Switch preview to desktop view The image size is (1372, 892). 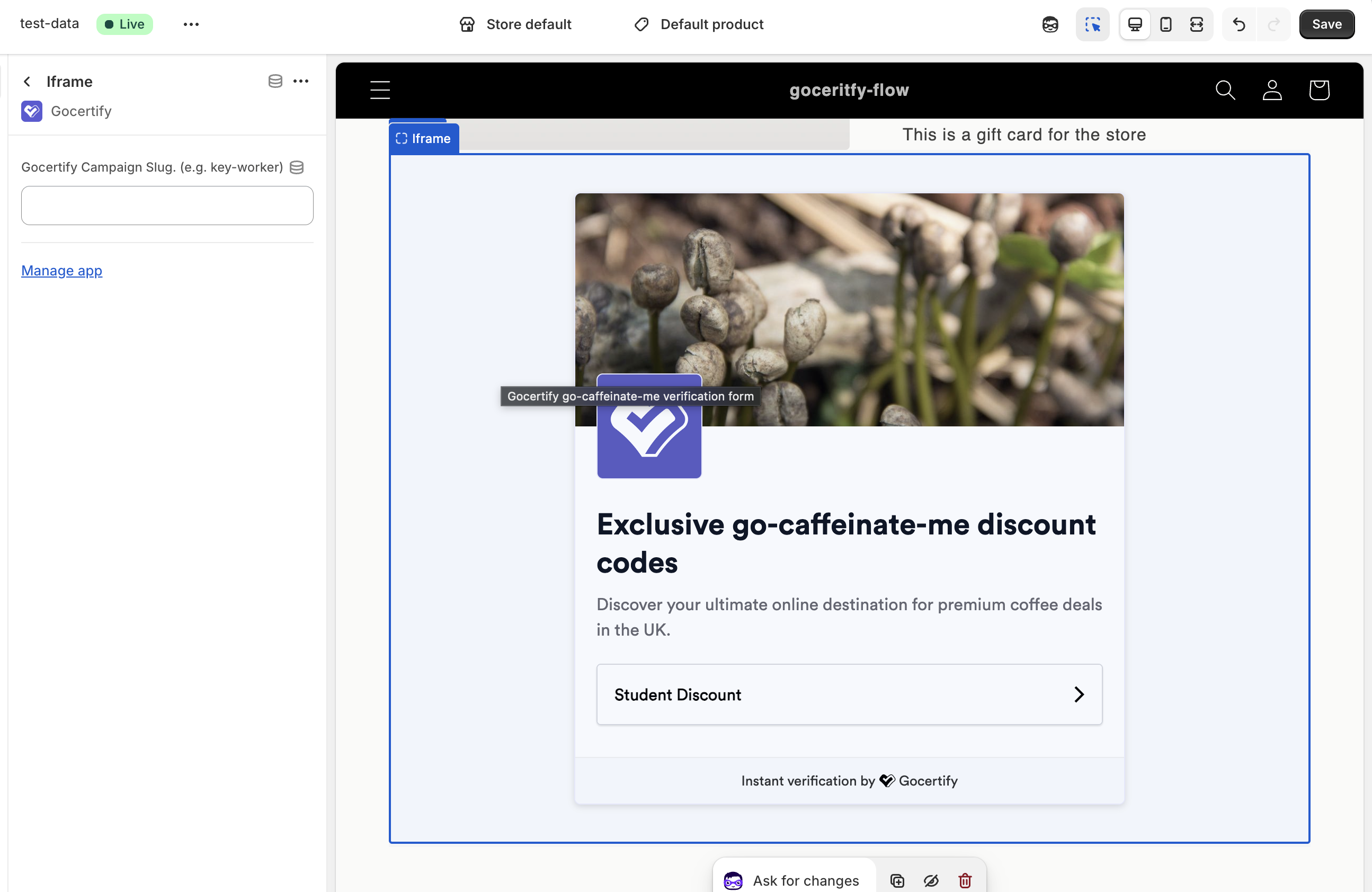(x=1135, y=24)
